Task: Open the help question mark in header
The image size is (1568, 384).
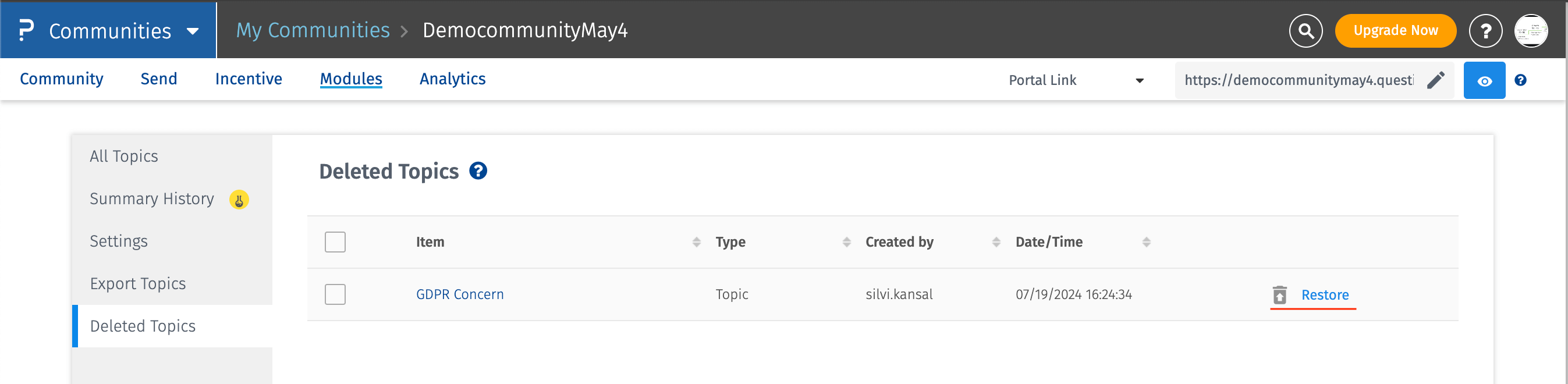Action: [x=1485, y=30]
